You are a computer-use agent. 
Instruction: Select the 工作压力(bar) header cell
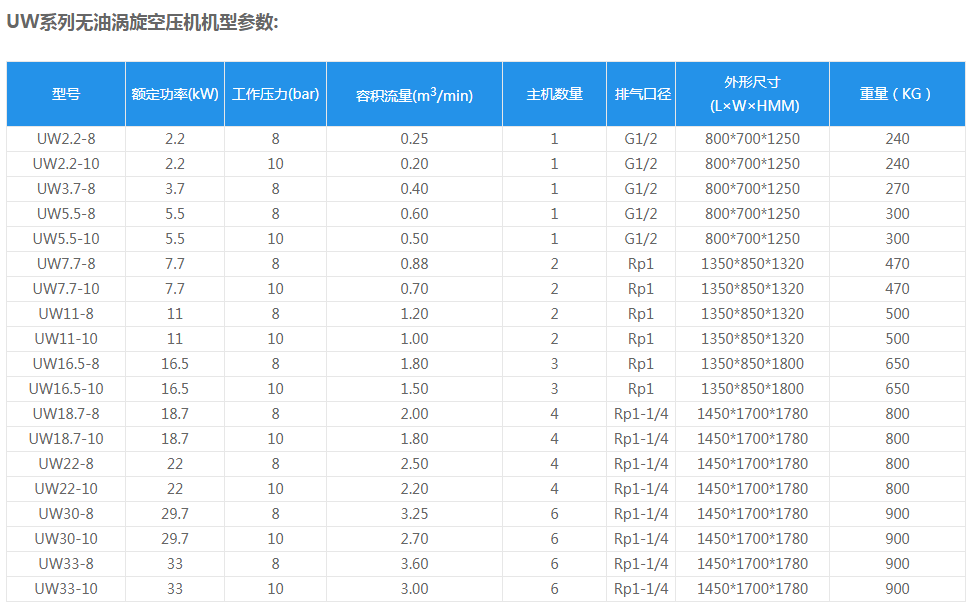(x=275, y=94)
